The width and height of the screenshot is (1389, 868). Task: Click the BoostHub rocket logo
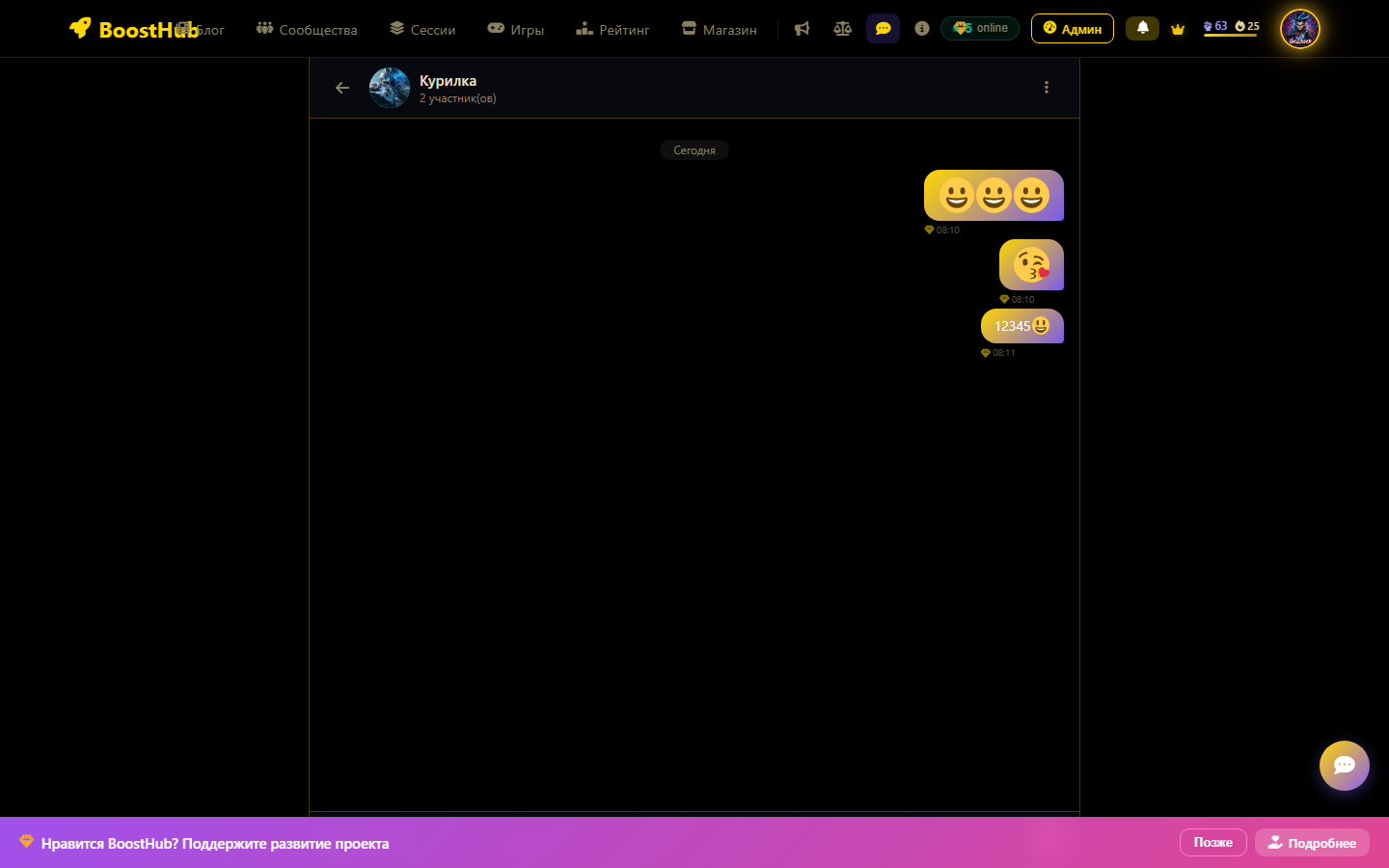pyautogui.click(x=81, y=29)
